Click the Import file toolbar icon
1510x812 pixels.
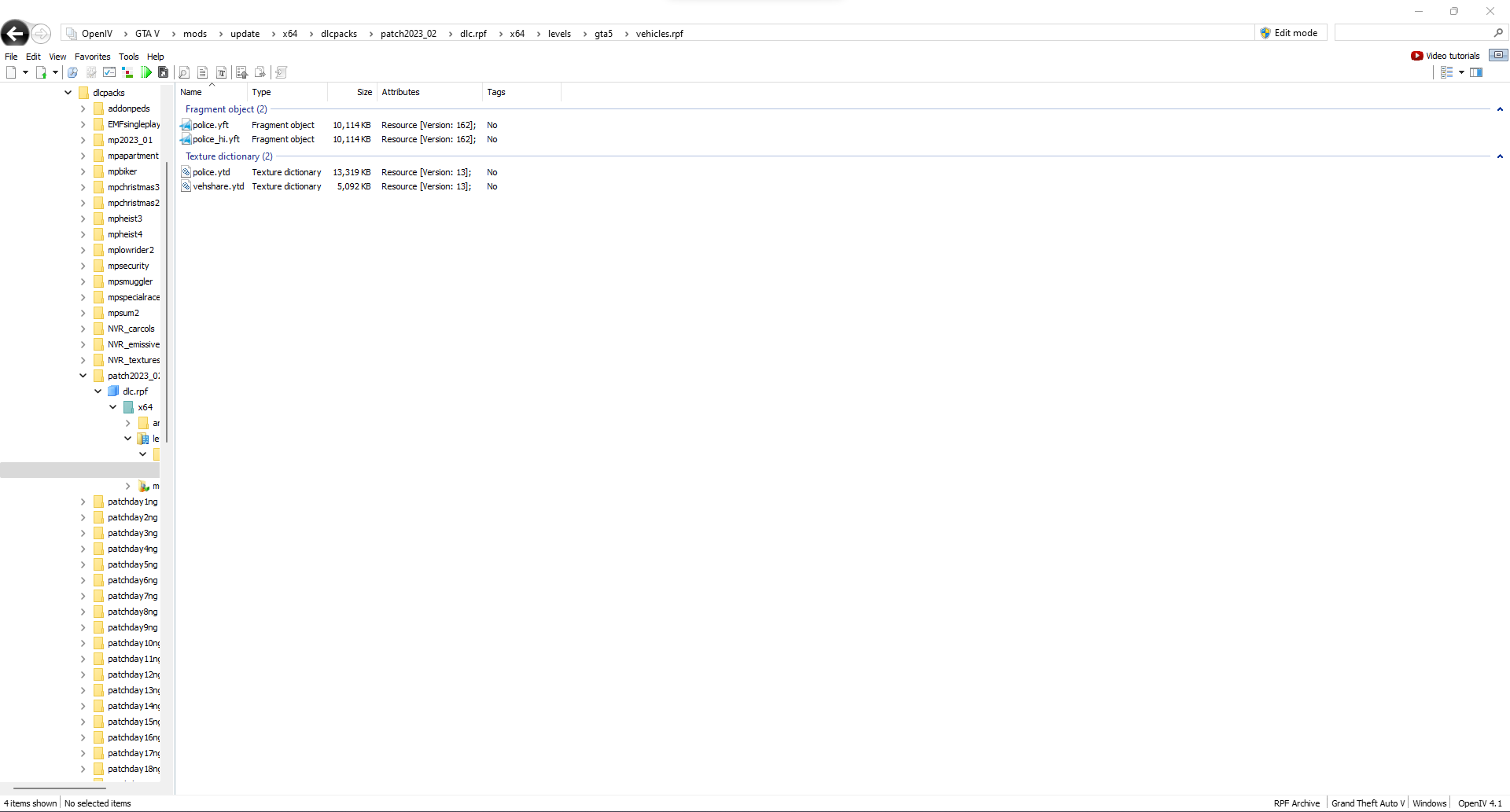point(41,72)
